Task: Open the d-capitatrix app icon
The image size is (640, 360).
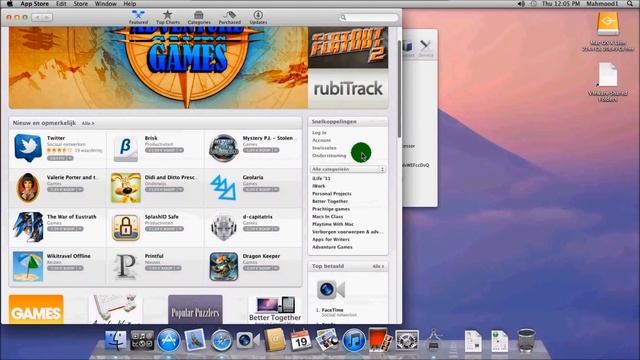Action: (224, 227)
